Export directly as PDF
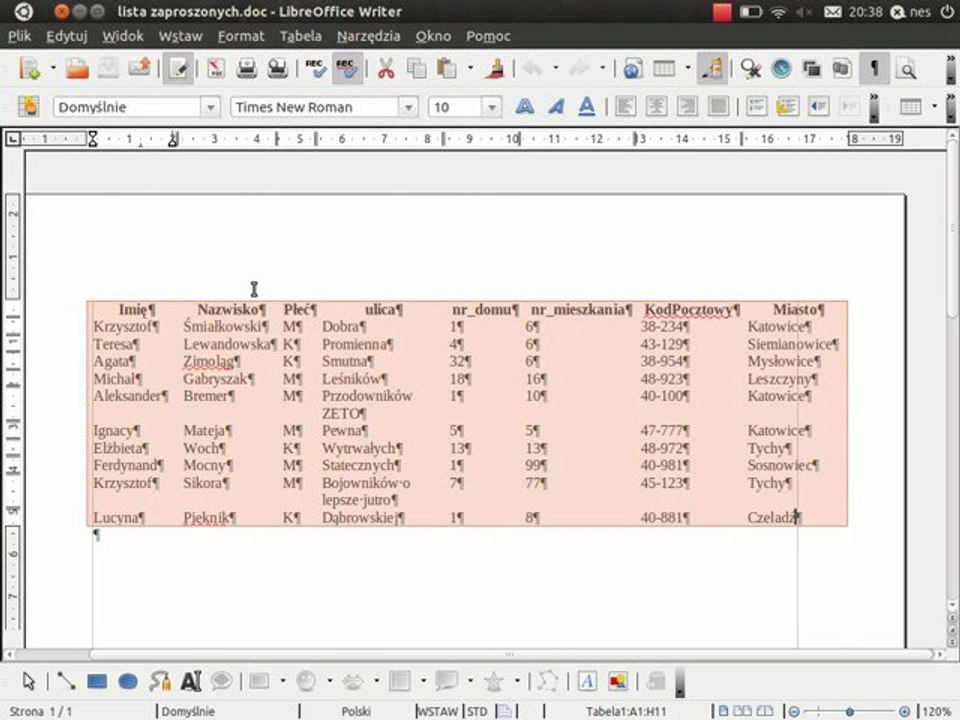 (x=216, y=68)
